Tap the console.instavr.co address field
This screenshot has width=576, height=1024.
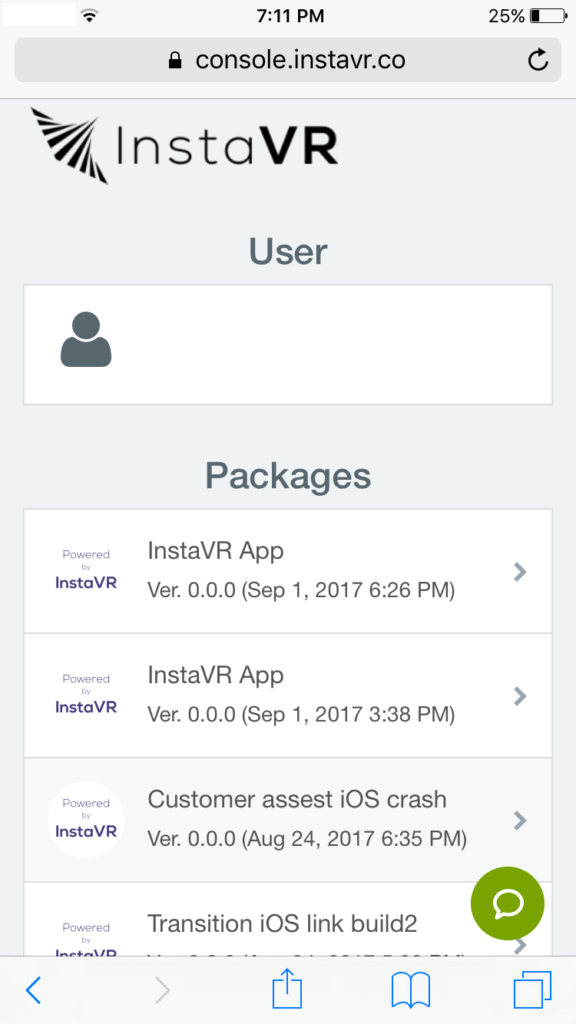point(288,60)
